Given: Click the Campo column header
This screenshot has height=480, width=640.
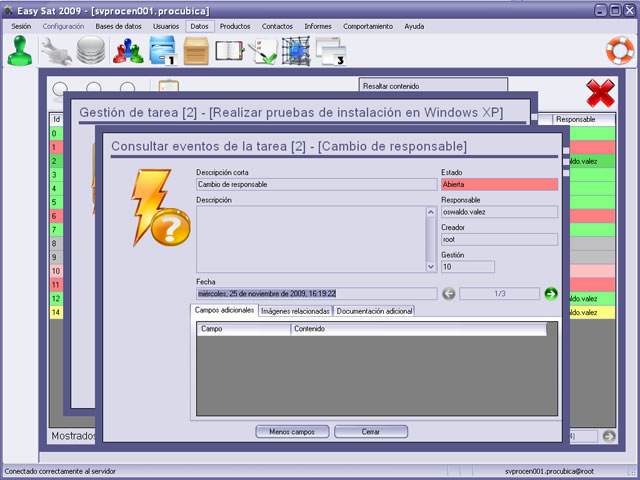Looking at the screenshot, I should click(244, 329).
